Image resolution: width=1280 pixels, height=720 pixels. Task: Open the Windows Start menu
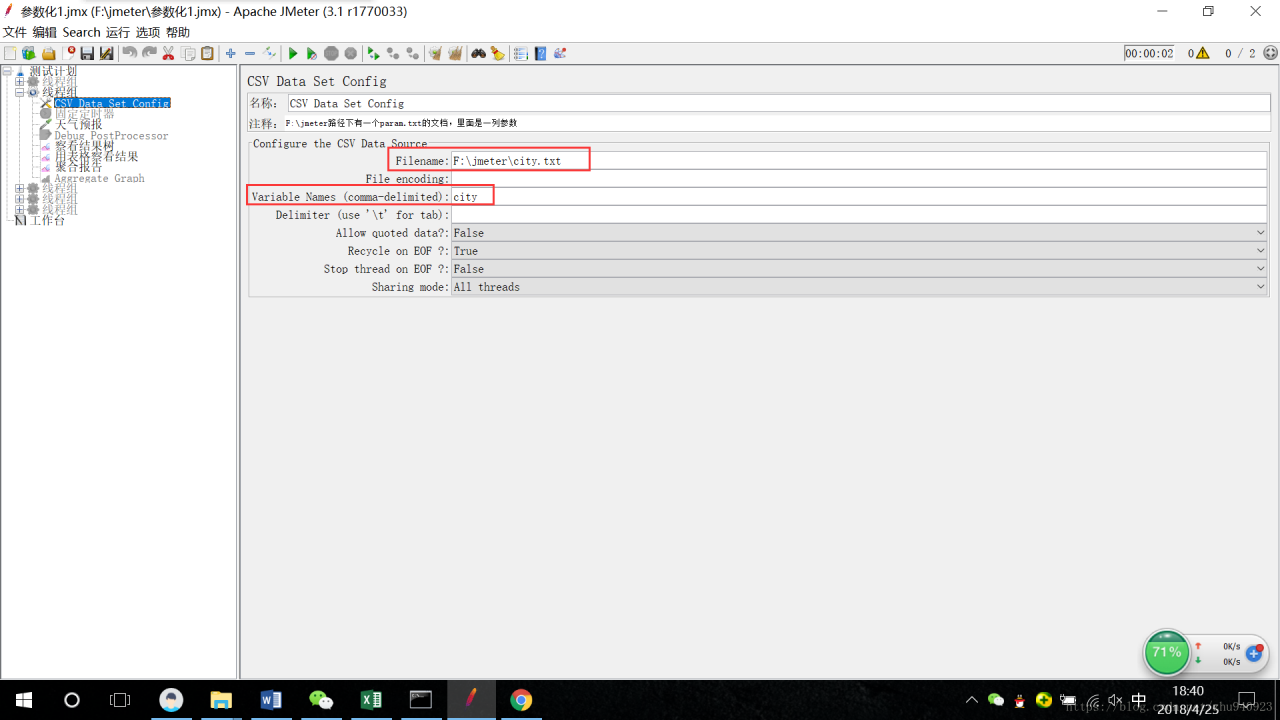[x=24, y=700]
